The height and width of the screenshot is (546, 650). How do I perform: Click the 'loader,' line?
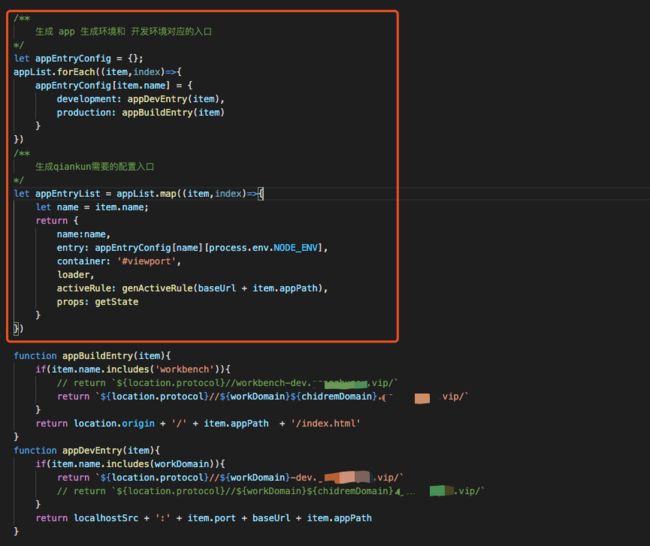point(75,275)
